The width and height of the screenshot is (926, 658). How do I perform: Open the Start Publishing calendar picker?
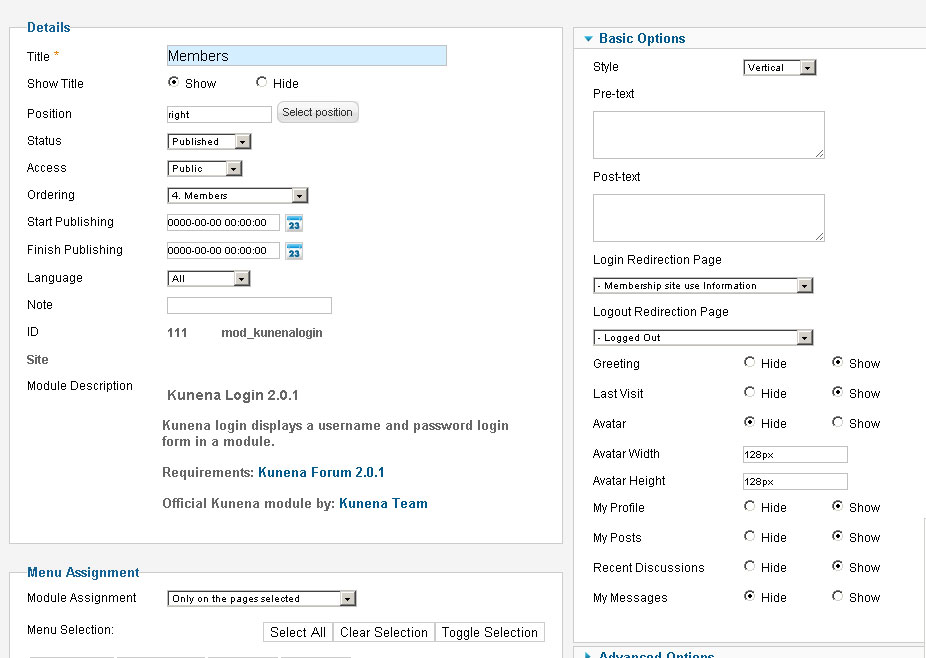pos(294,223)
